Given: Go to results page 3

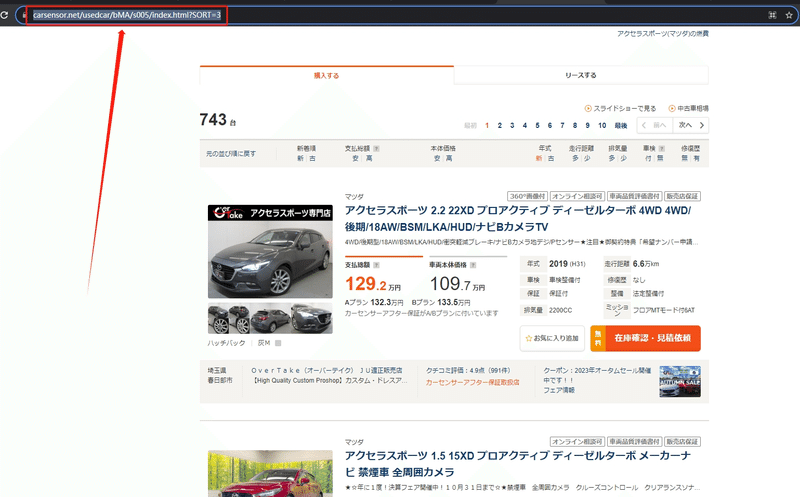Looking at the screenshot, I should (512, 125).
